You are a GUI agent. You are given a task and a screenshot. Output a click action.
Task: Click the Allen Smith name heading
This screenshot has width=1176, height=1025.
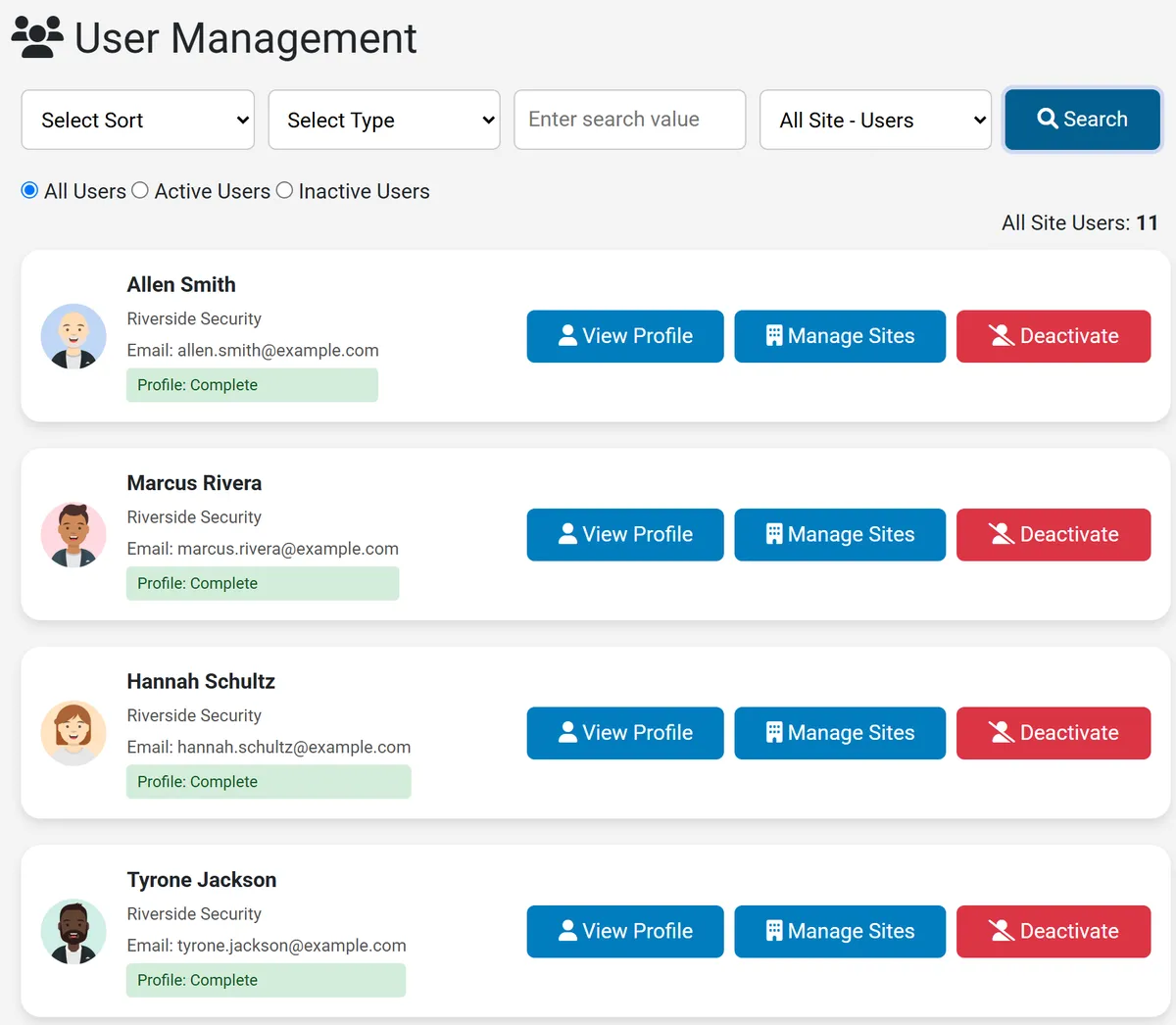point(181,285)
